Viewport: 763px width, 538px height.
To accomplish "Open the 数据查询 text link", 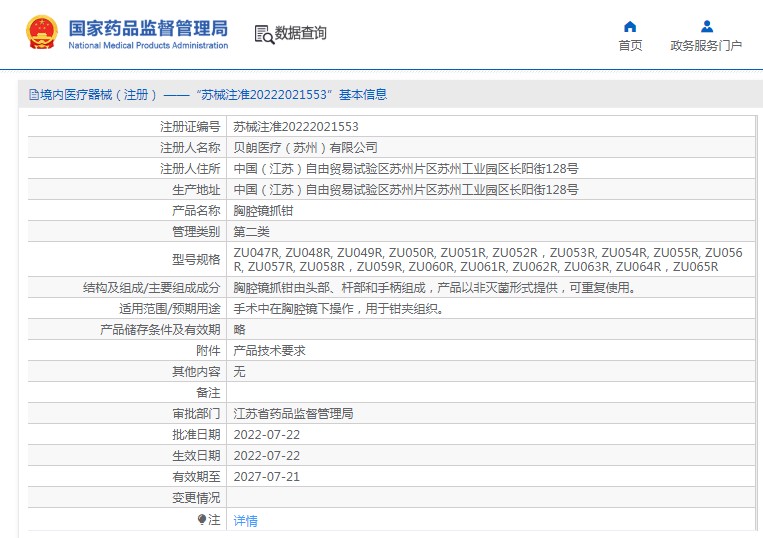I will (300, 33).
